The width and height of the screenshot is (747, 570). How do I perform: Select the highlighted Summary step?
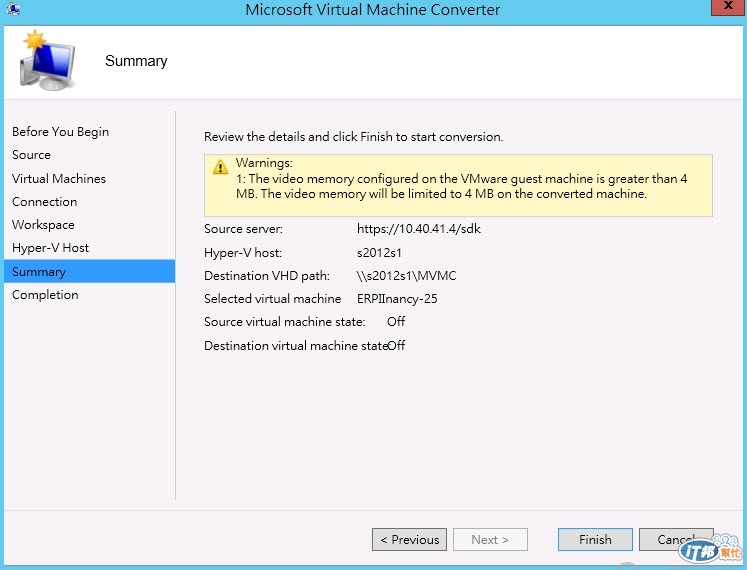tap(90, 271)
